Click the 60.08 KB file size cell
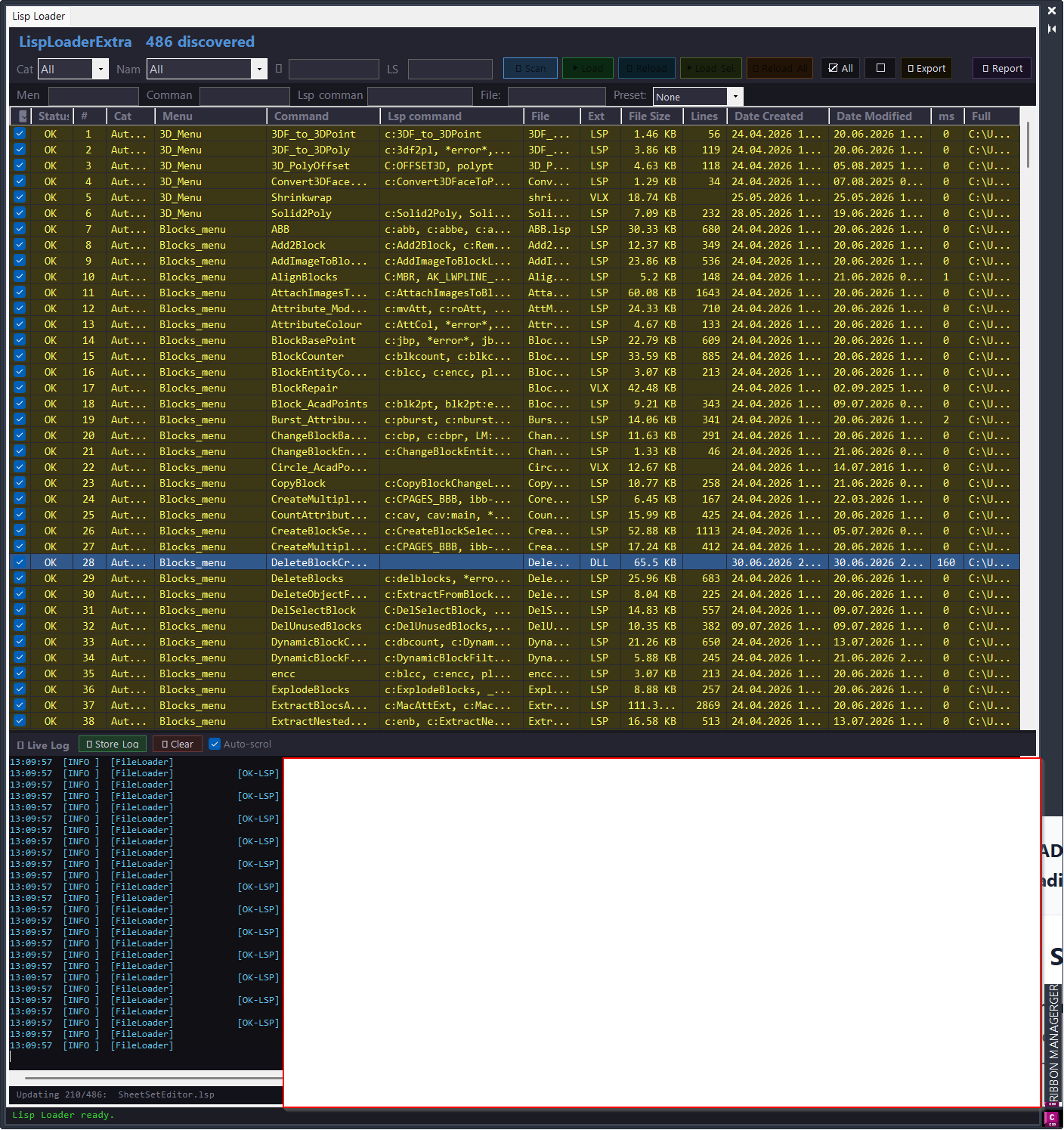Viewport: 1064px width, 1130px height. [652, 293]
